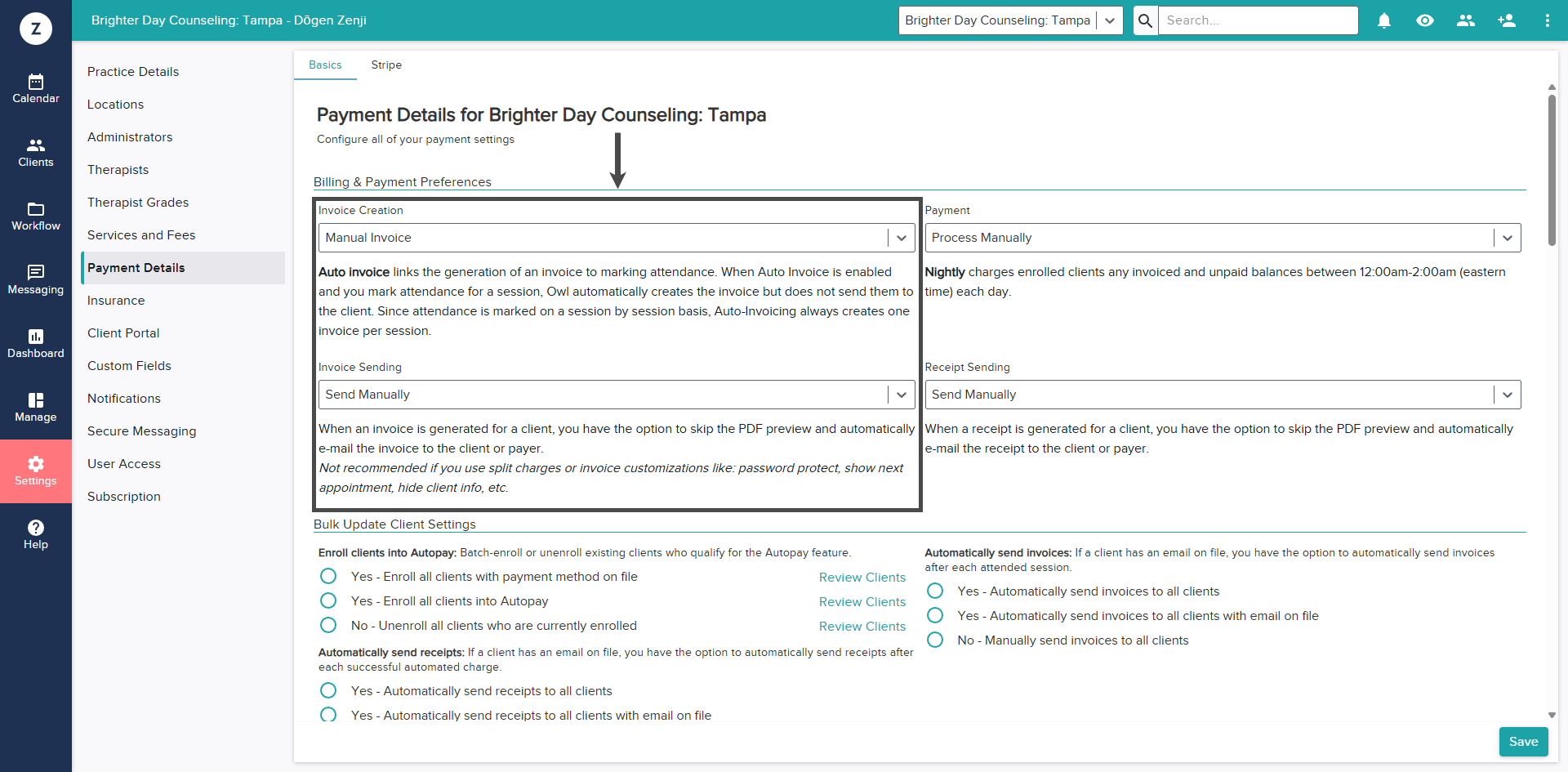Switch to the Stripe tab
This screenshot has height=772, width=1568.
(x=386, y=65)
